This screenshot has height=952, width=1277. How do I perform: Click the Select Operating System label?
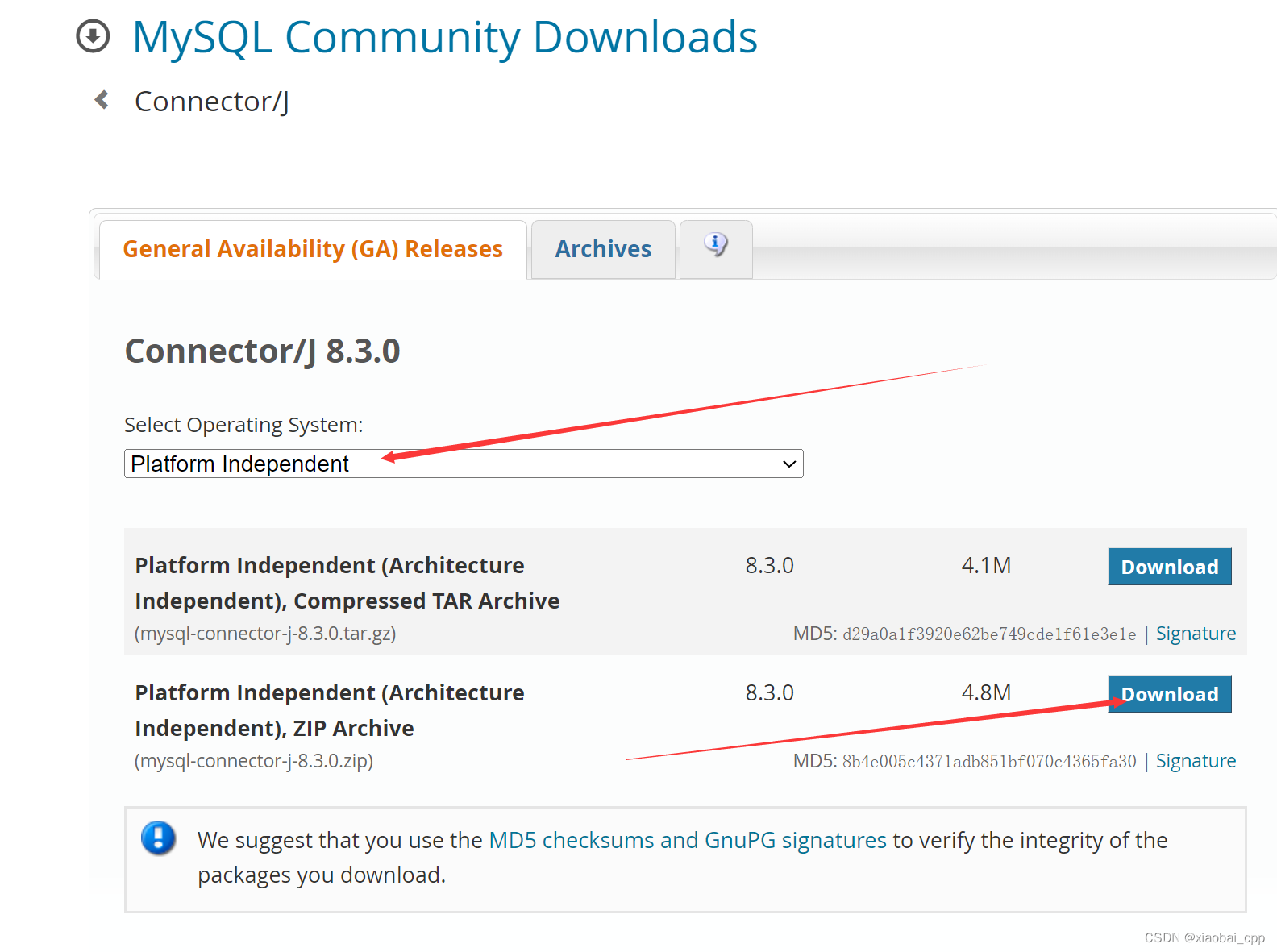click(243, 425)
